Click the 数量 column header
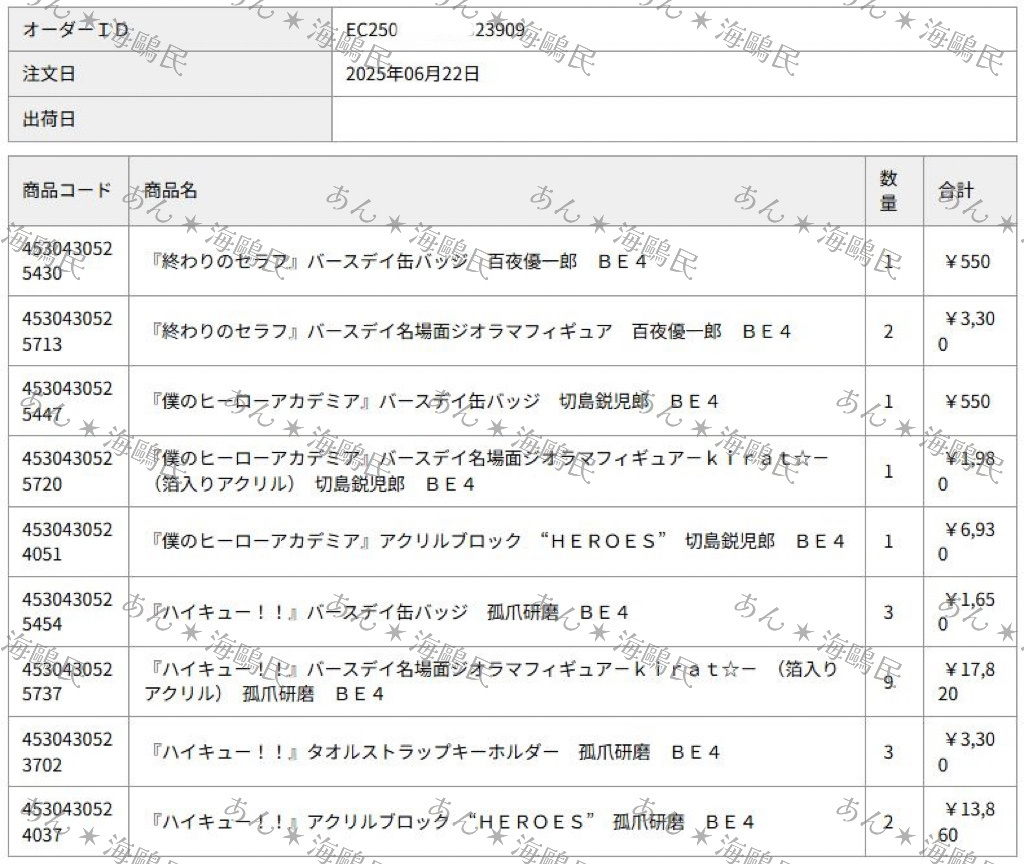This screenshot has width=1024, height=864. coord(888,191)
